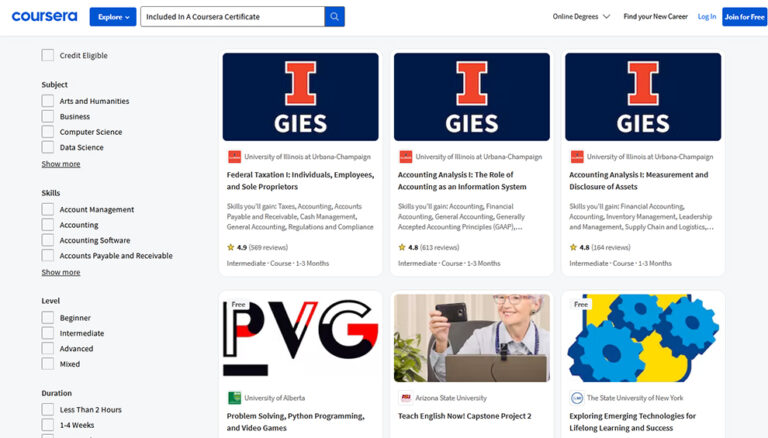Screen dimensions: 768x438
Task: Click the star icon beside 4.8 (613 reviews)
Action: click(x=402, y=247)
